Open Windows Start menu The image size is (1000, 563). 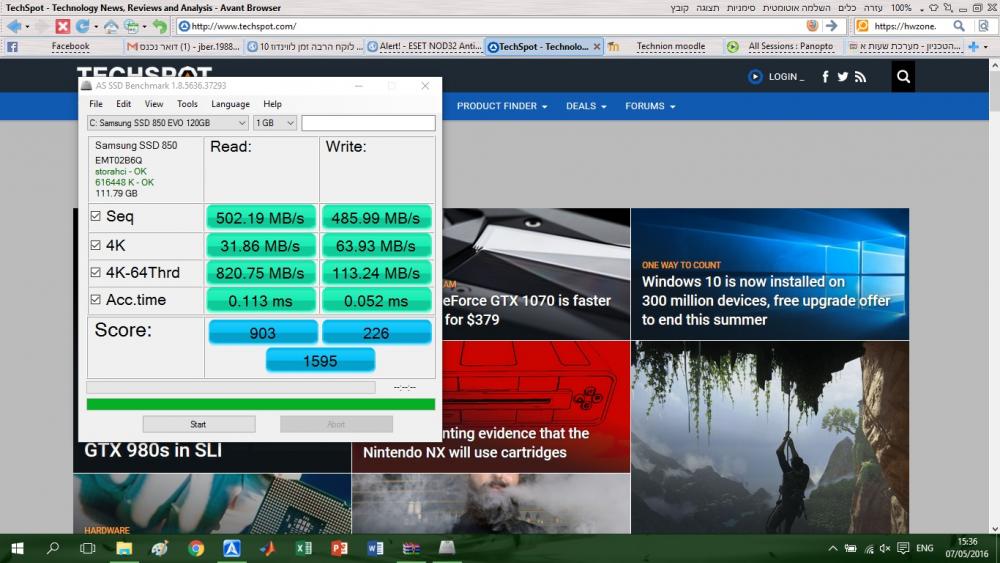[x=17, y=548]
